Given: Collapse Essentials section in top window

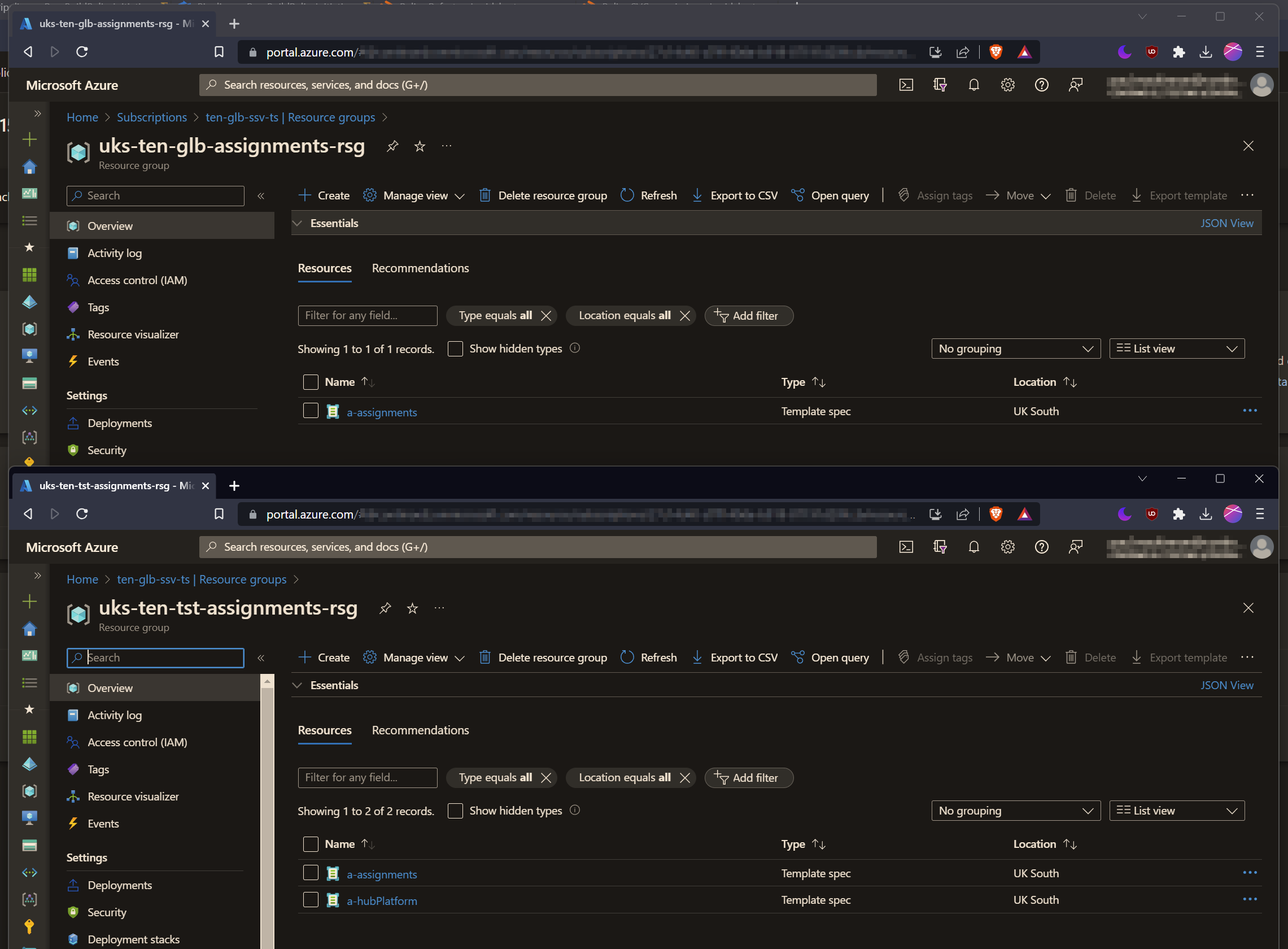Looking at the screenshot, I should (298, 224).
